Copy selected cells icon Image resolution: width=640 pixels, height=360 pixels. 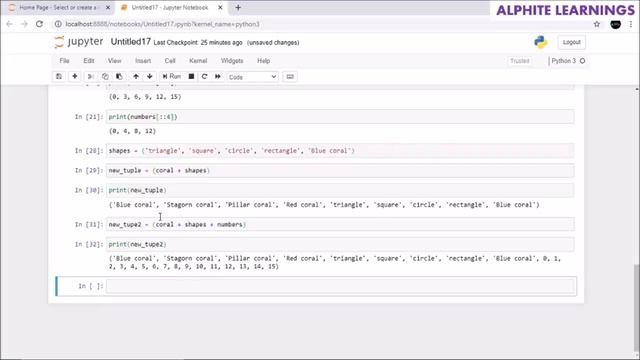[x=105, y=77]
